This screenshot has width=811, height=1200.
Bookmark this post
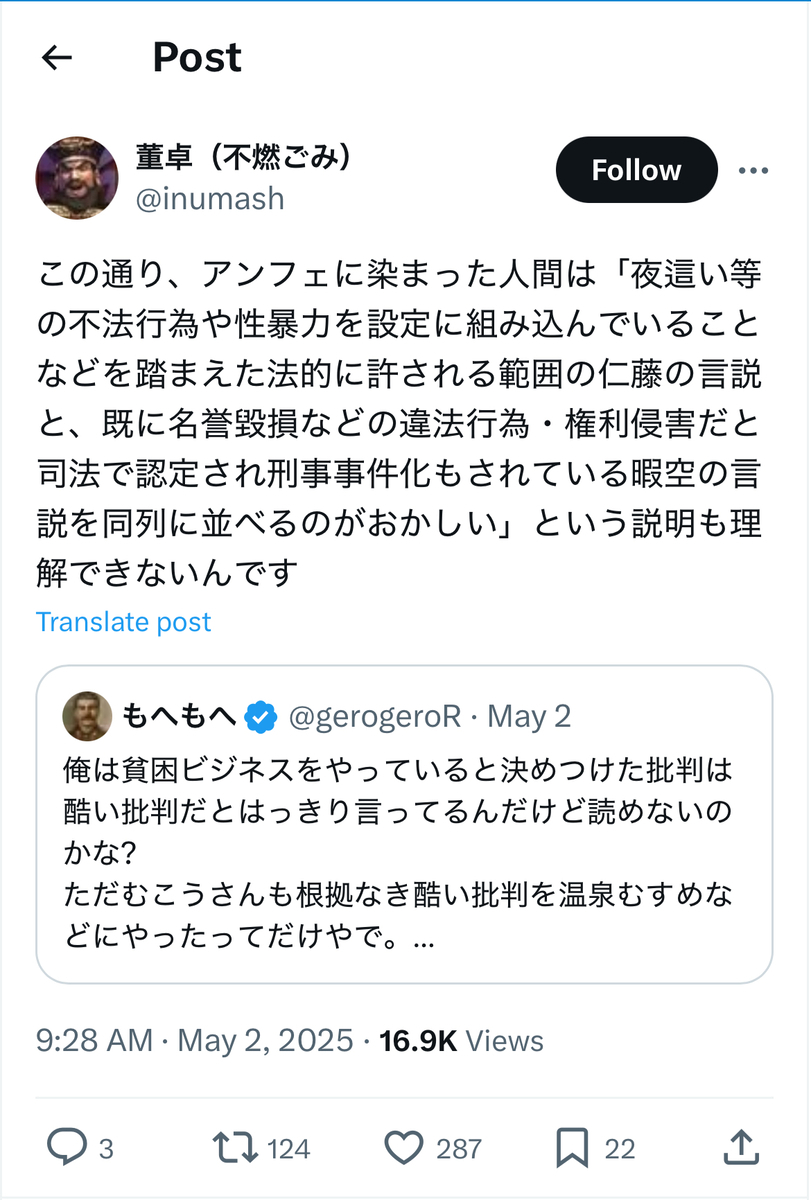572,1148
